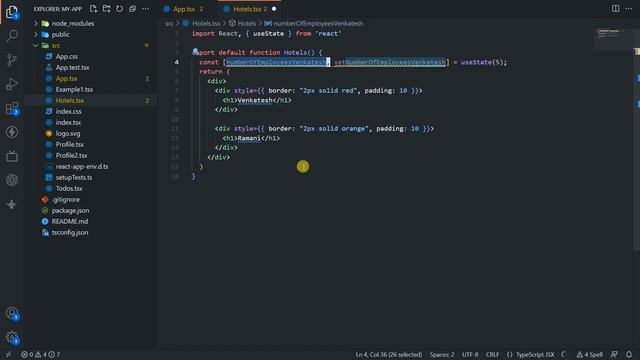Switch to the App.tsx editor tab
640x360 pixels.
(184, 9)
